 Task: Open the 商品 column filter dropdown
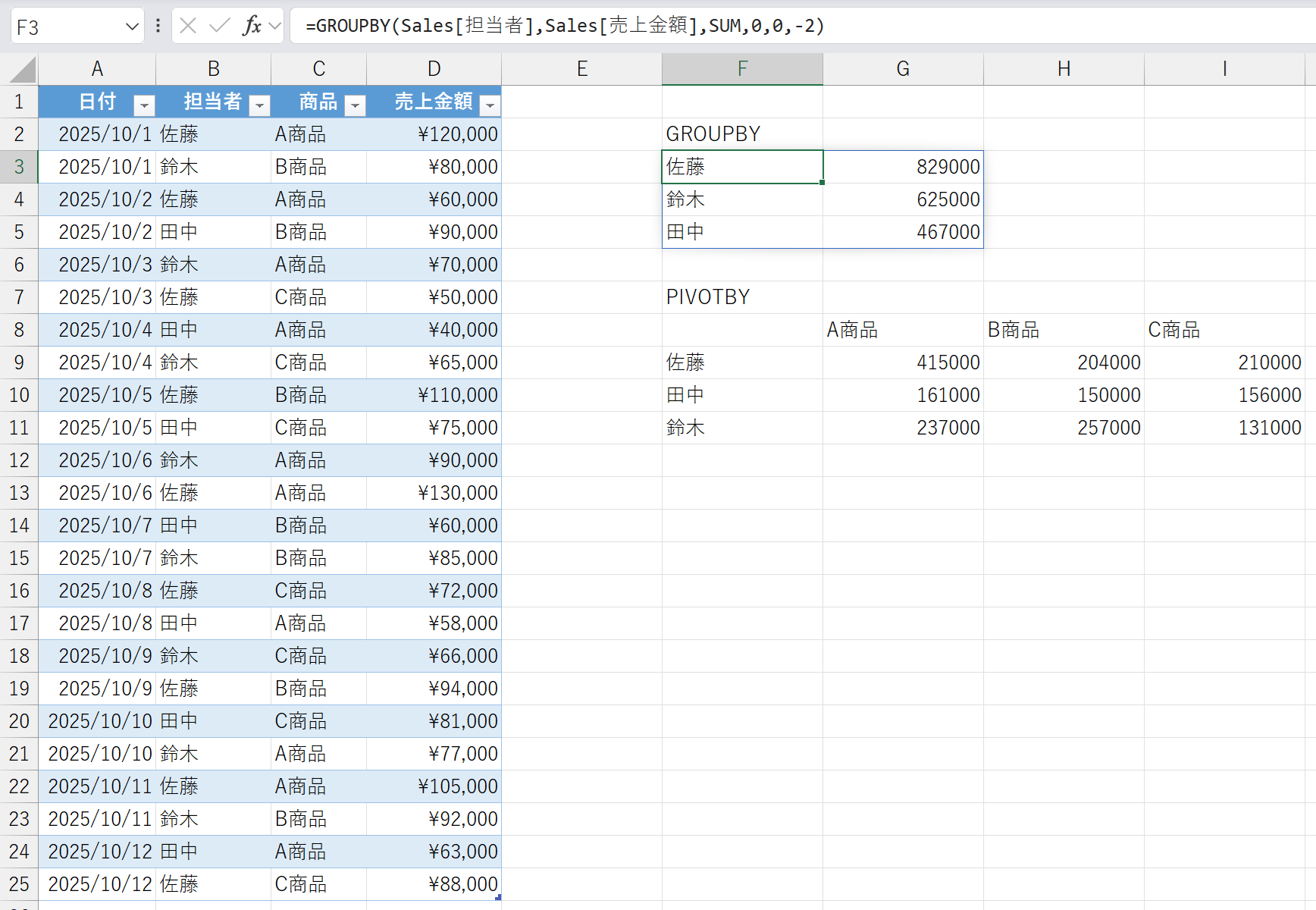[355, 105]
